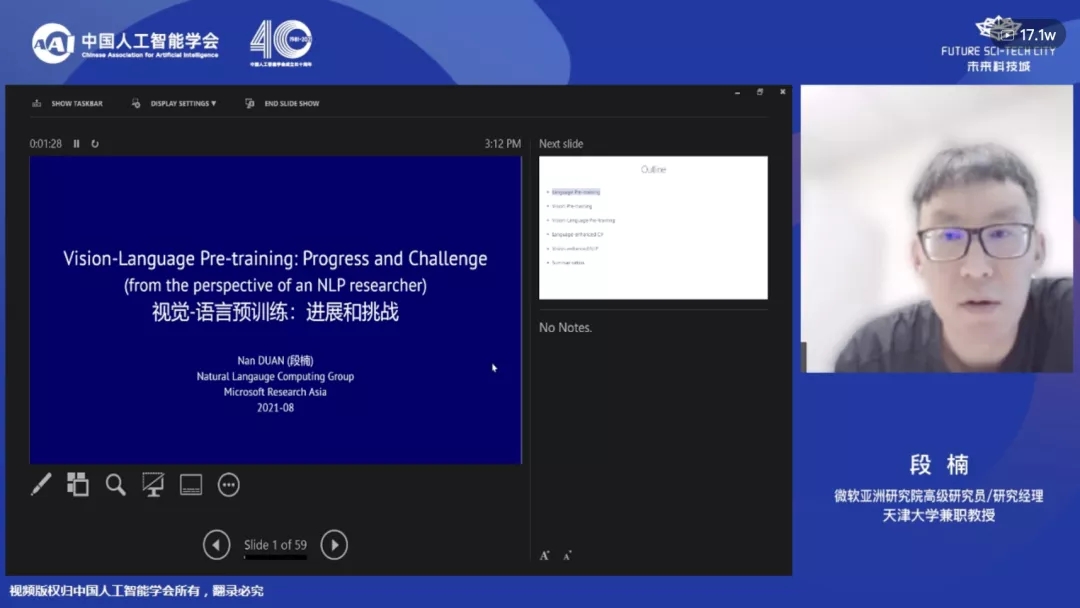
Task: Click the Slide 1 of 59 indicator
Action: point(275,545)
